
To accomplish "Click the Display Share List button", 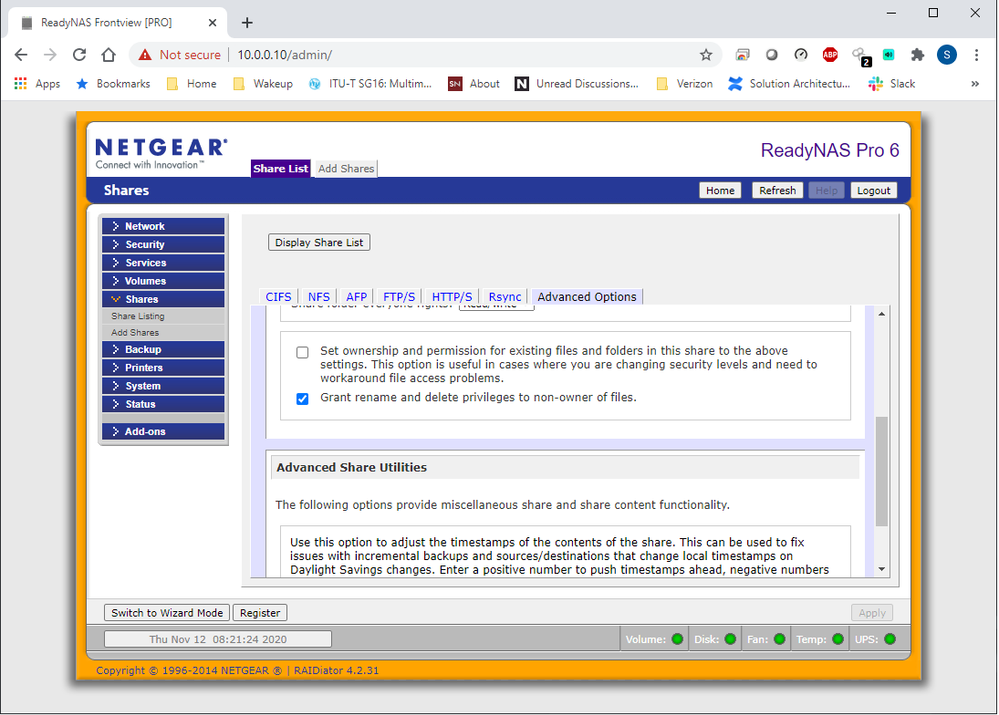I will [x=318, y=242].
